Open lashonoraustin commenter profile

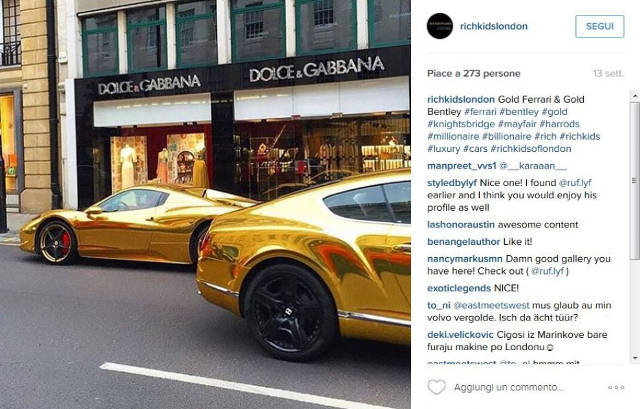coord(461,225)
